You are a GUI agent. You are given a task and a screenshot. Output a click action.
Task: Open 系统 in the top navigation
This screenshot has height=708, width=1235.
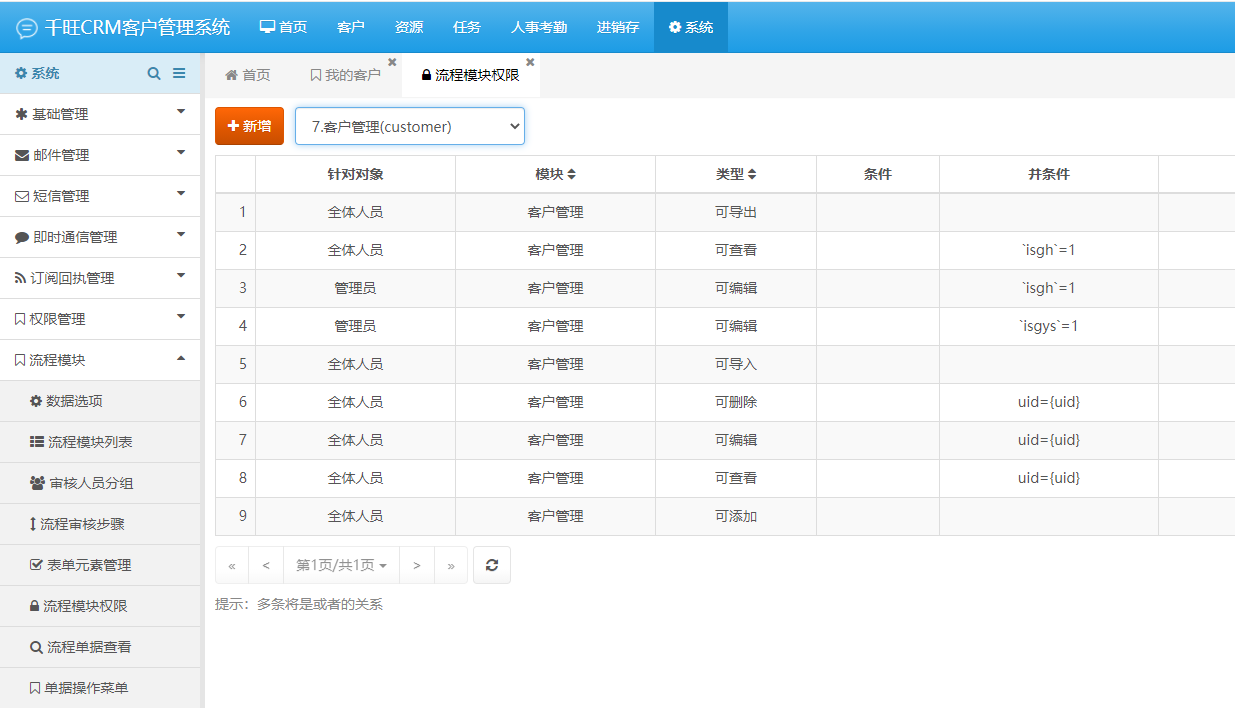(x=691, y=27)
